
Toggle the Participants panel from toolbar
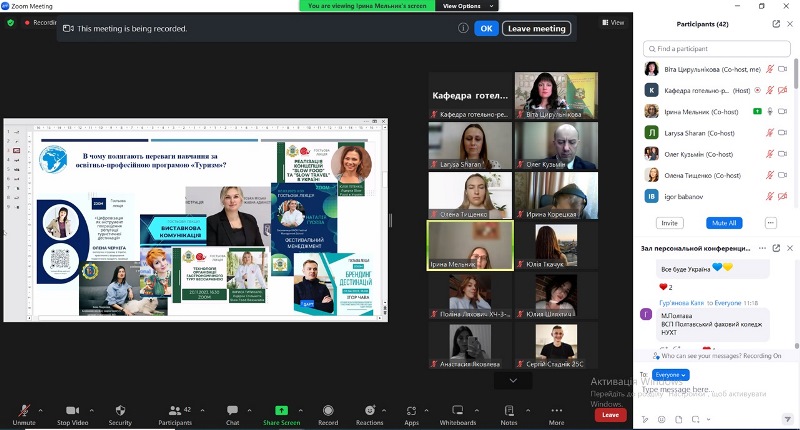[175, 415]
